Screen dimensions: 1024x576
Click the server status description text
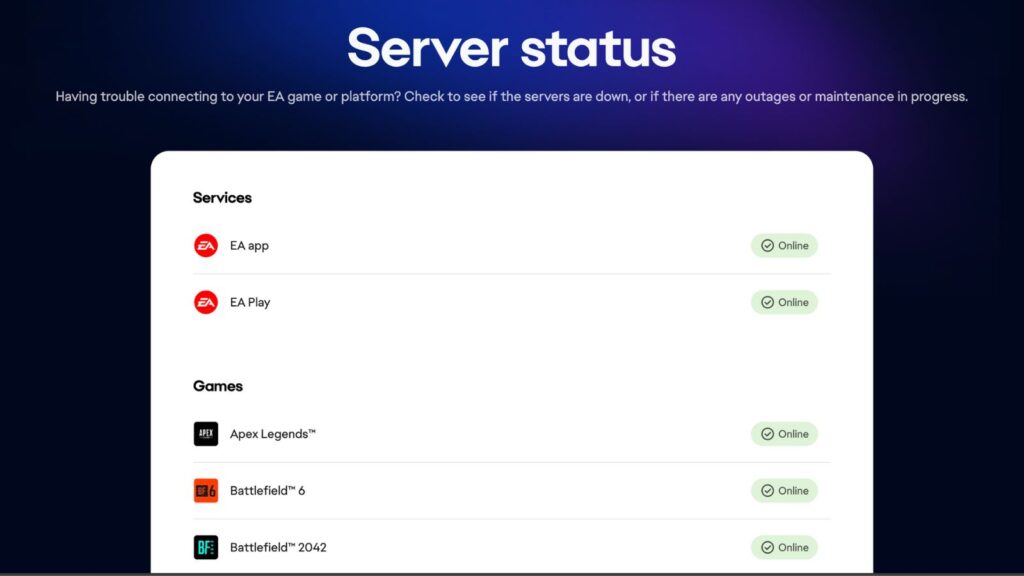[x=511, y=96]
